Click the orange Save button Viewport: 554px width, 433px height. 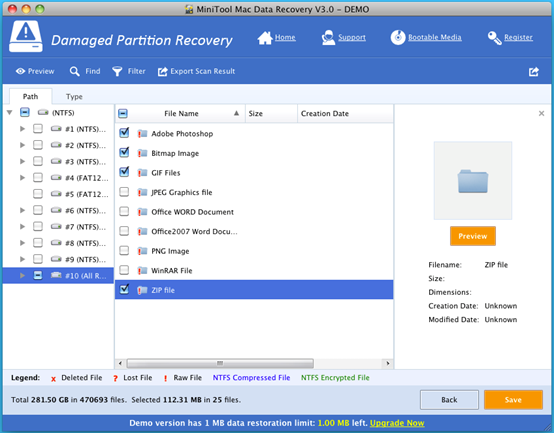tap(513, 400)
